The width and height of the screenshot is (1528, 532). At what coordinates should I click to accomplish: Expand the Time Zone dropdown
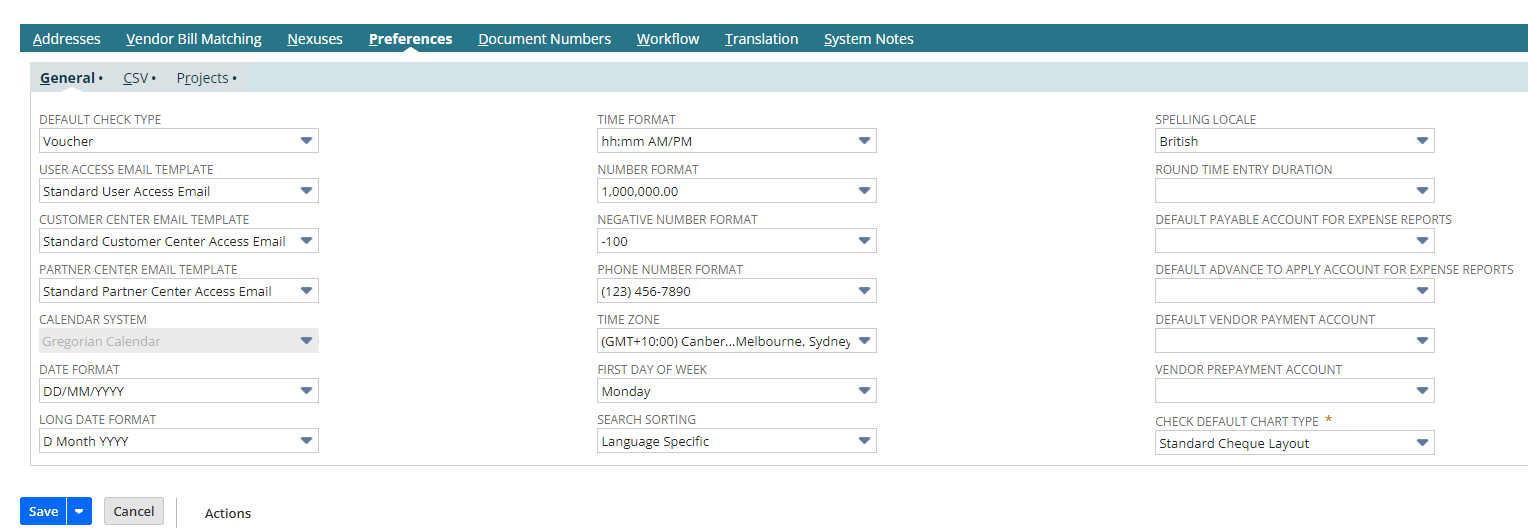tap(737, 341)
